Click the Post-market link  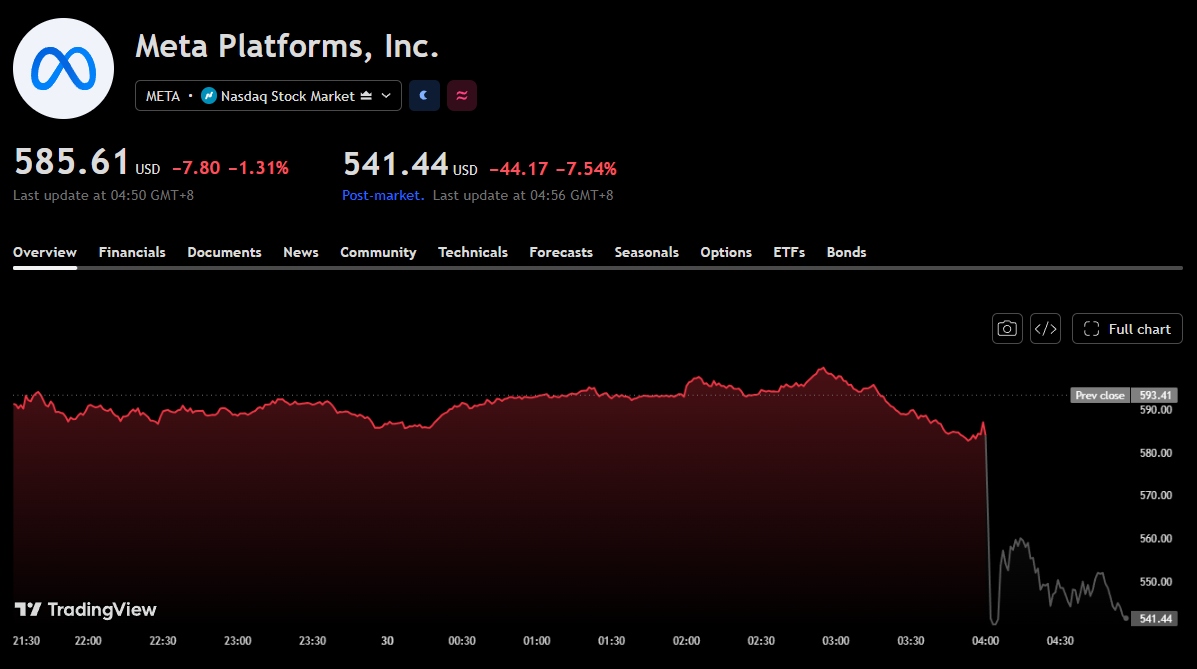pos(382,195)
